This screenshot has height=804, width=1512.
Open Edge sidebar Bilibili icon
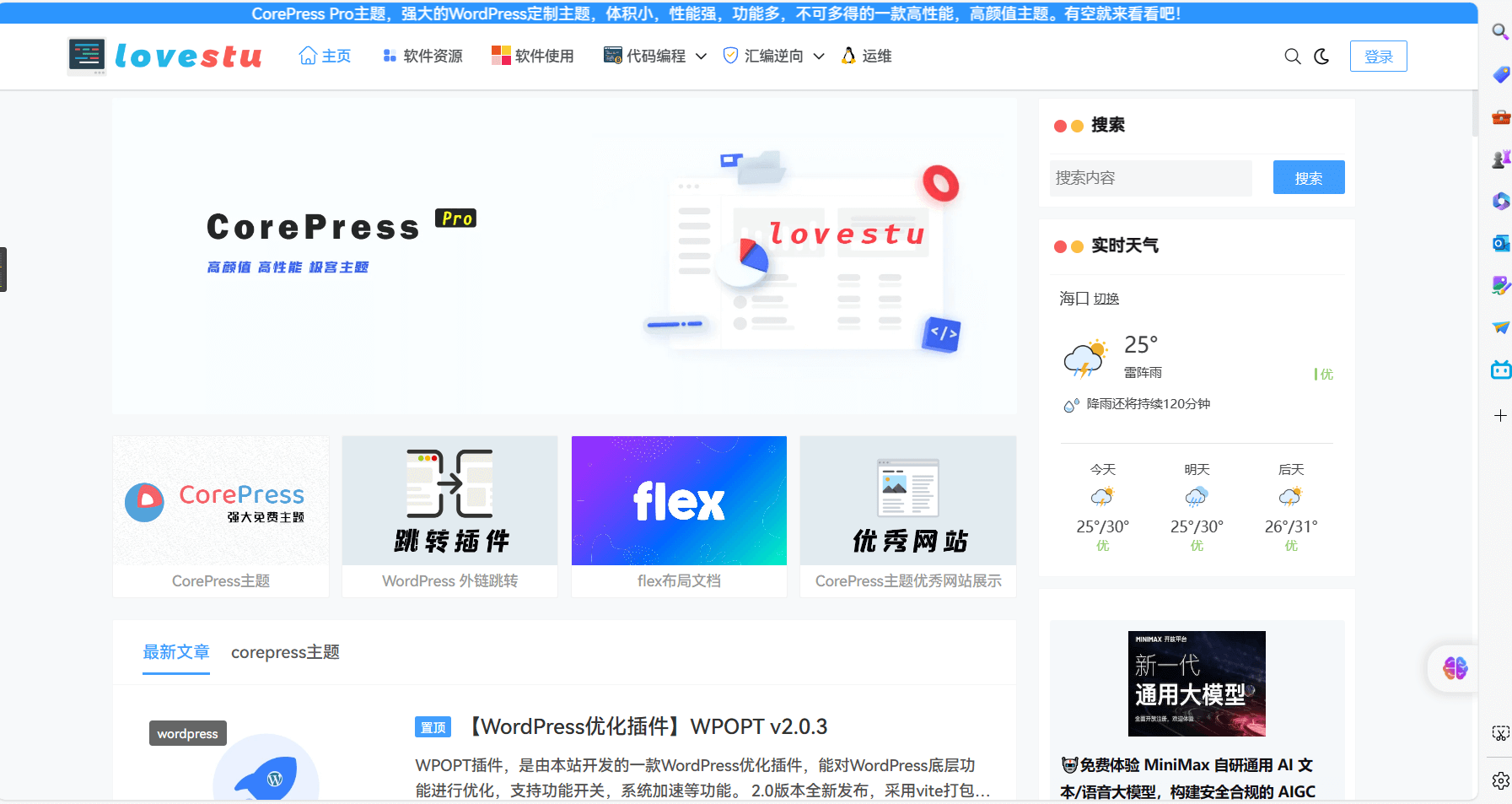point(1500,370)
